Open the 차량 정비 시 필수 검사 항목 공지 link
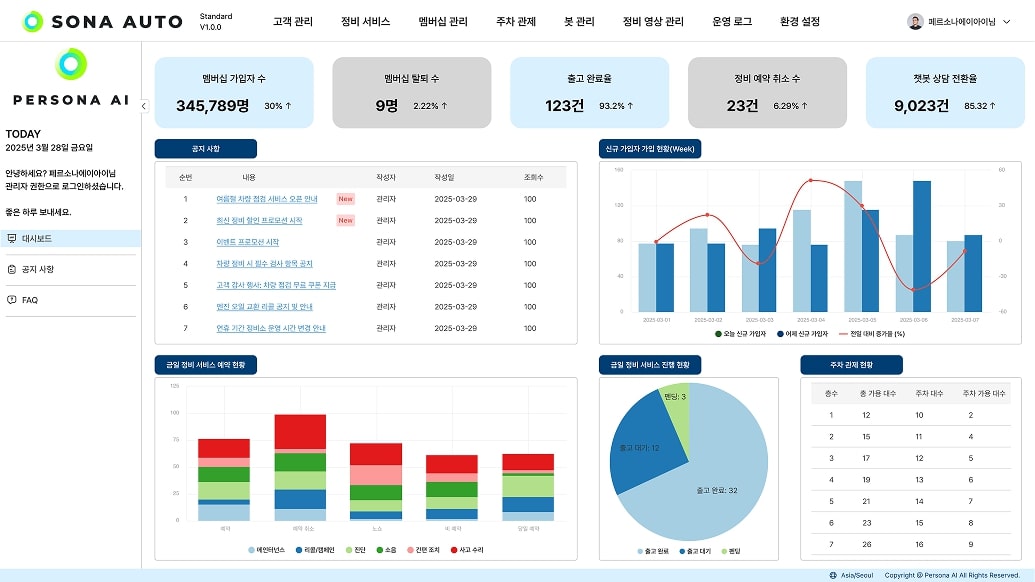 (x=264, y=264)
